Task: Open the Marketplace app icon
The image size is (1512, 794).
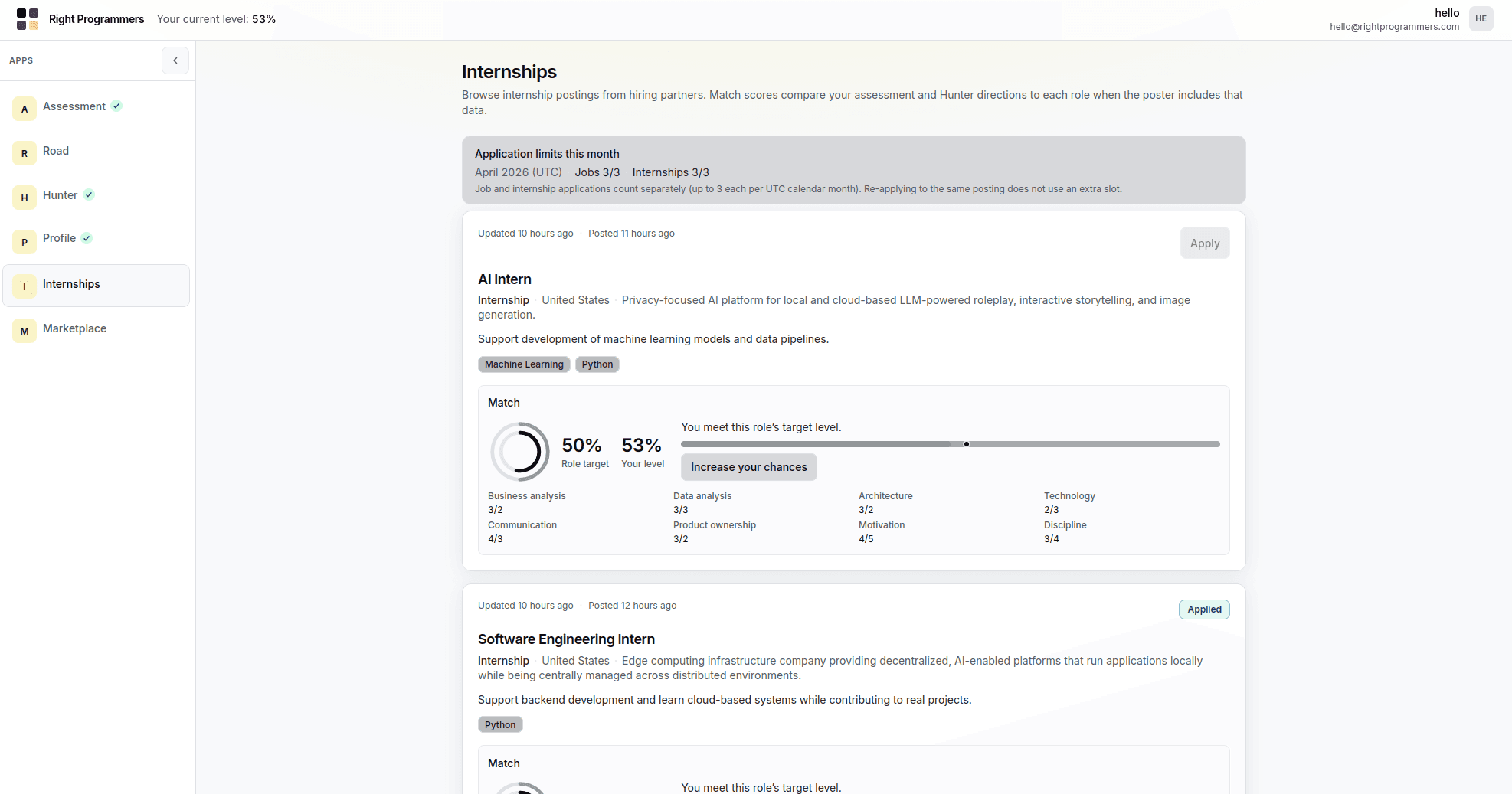Action: pyautogui.click(x=25, y=331)
